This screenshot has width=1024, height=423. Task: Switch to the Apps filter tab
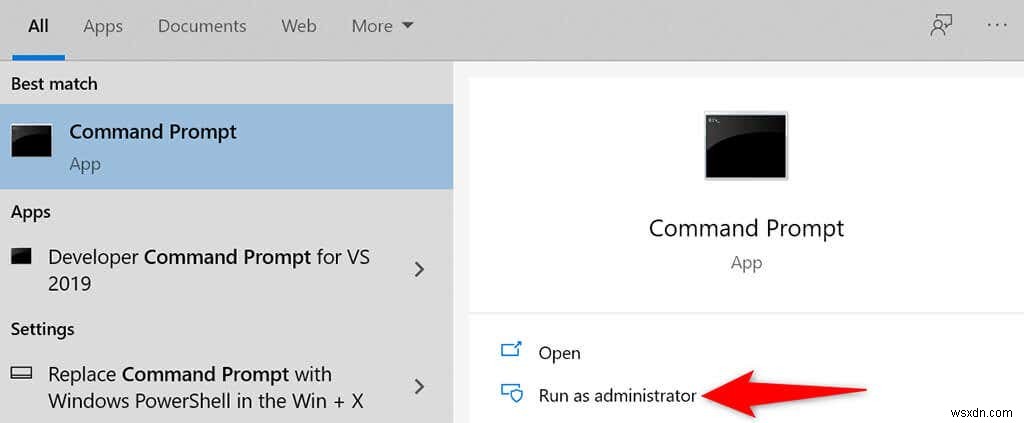[x=103, y=26]
